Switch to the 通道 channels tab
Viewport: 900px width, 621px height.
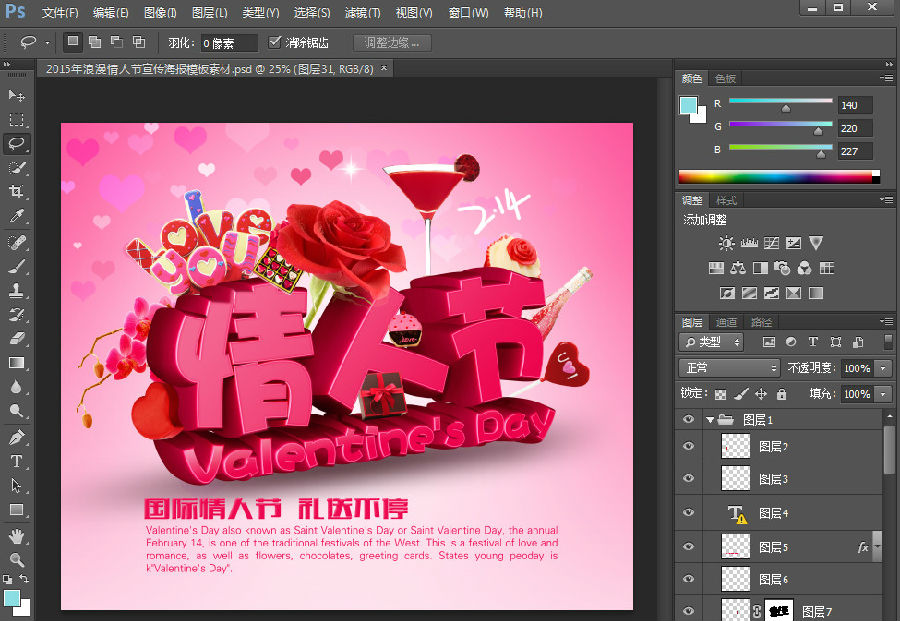coord(726,322)
